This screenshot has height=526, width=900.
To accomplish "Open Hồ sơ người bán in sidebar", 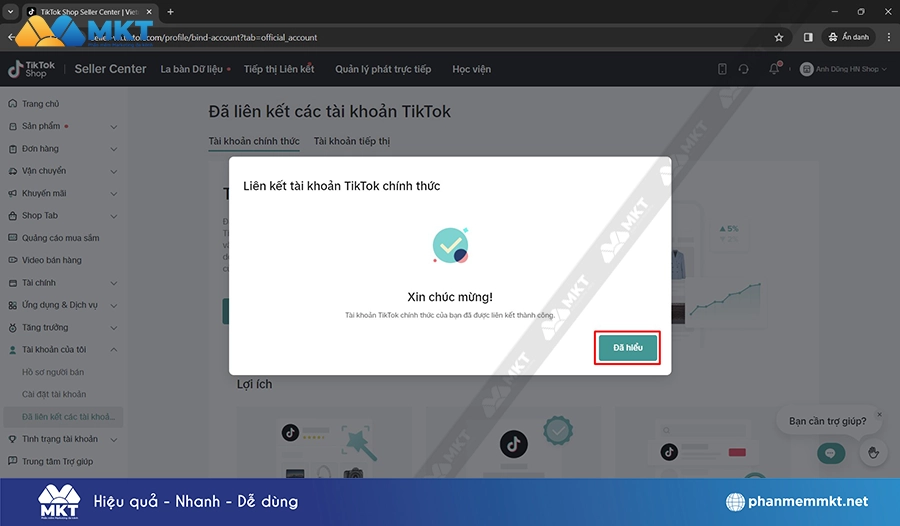I will tap(54, 372).
